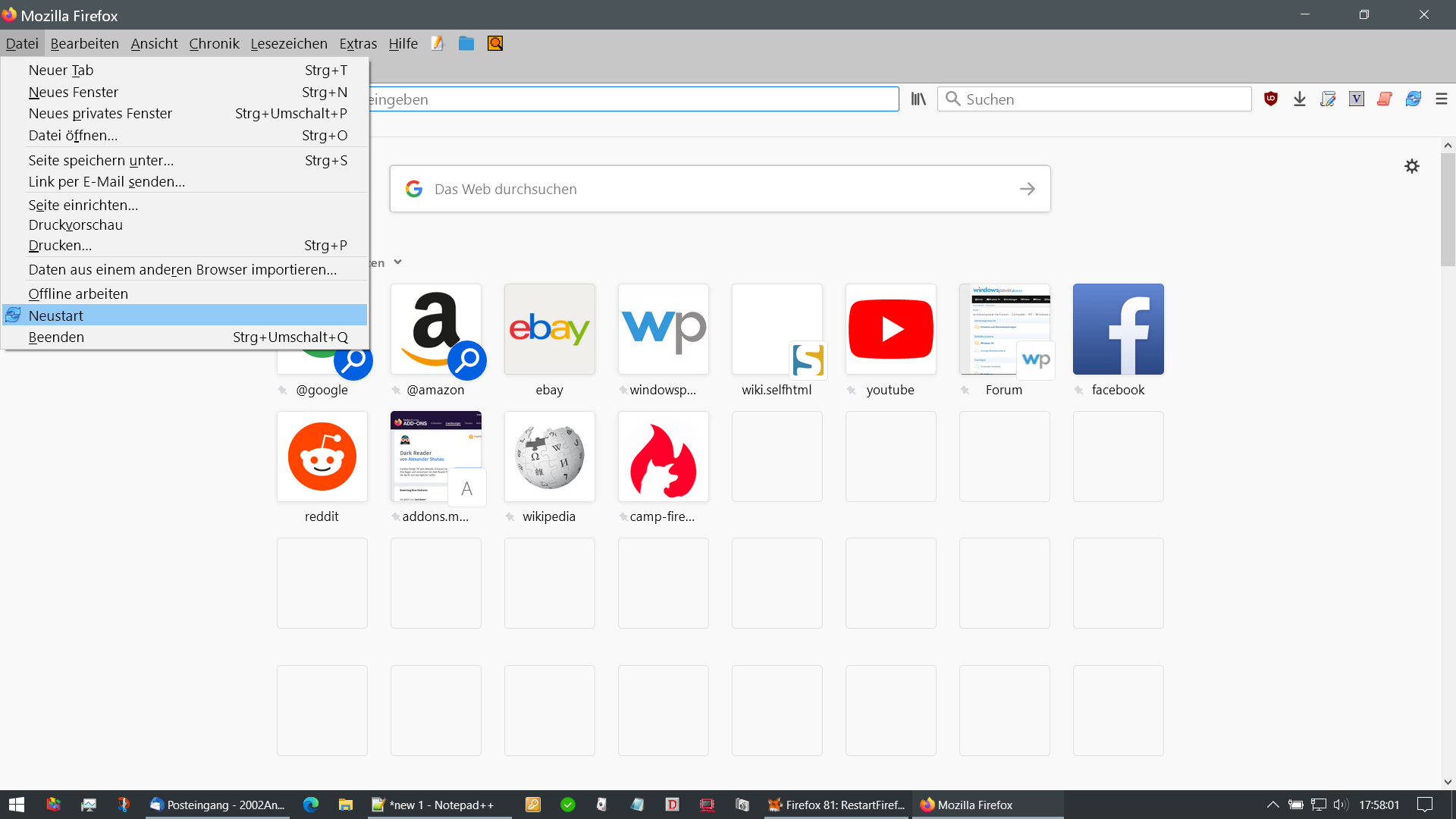Image resolution: width=1456 pixels, height=819 pixels.
Task: Click the blue restart toolbar icon
Action: click(x=1413, y=99)
